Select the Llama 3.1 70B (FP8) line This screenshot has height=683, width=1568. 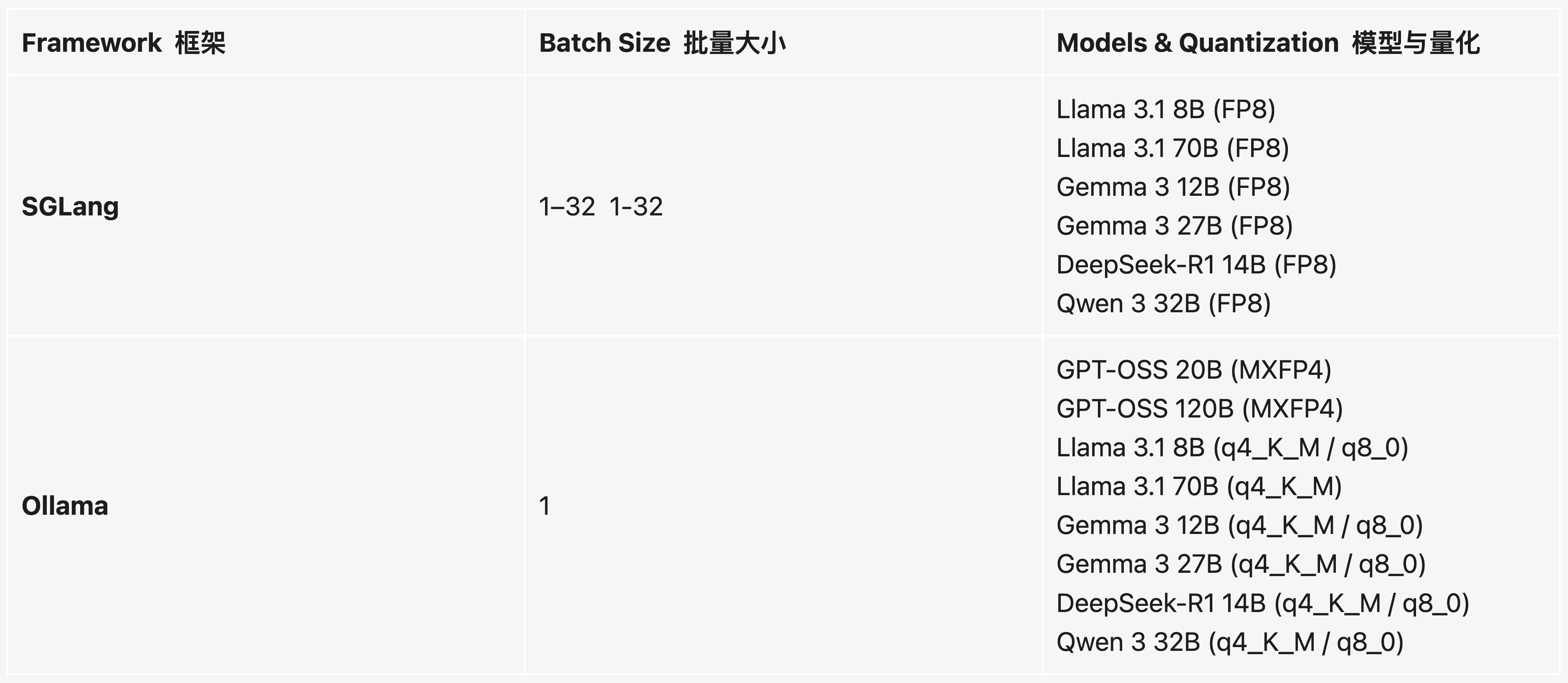(1173, 149)
